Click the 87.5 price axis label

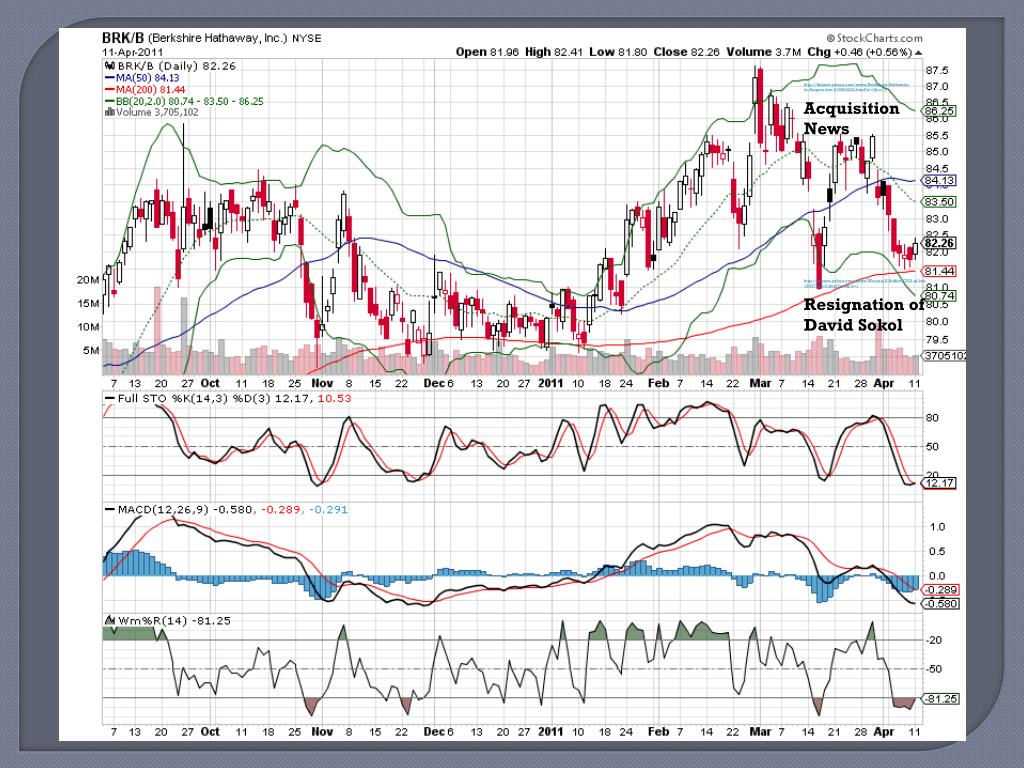(x=936, y=71)
